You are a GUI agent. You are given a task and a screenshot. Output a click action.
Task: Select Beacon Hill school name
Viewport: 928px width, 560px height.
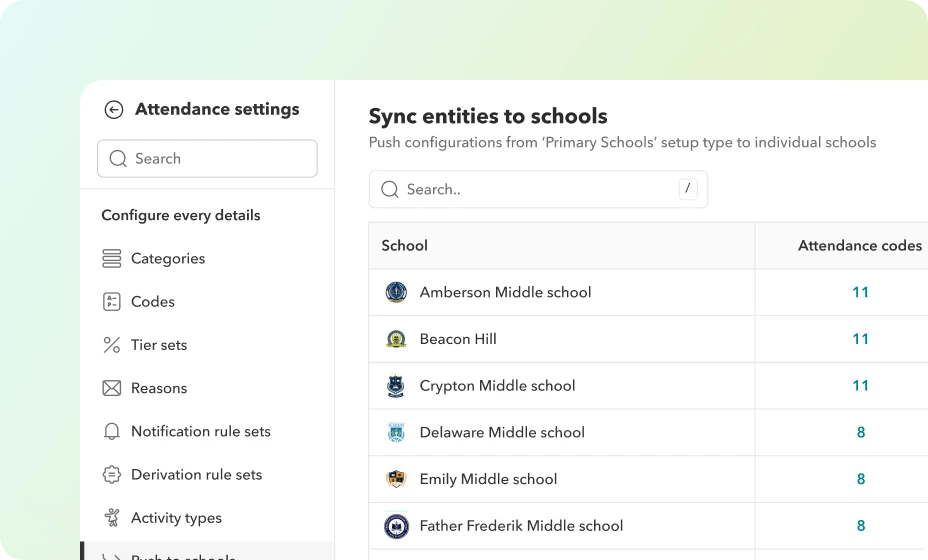[x=458, y=339]
